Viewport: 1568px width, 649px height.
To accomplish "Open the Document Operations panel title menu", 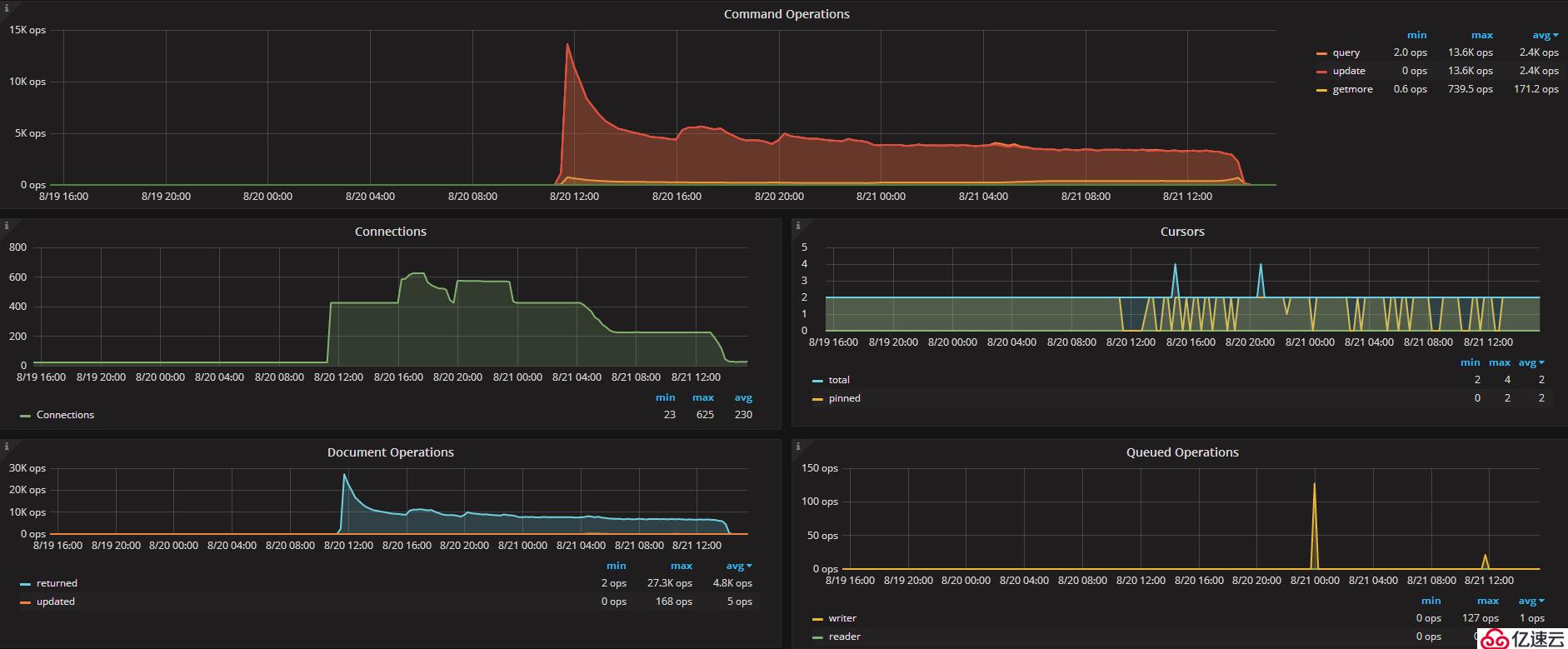I will [390, 452].
